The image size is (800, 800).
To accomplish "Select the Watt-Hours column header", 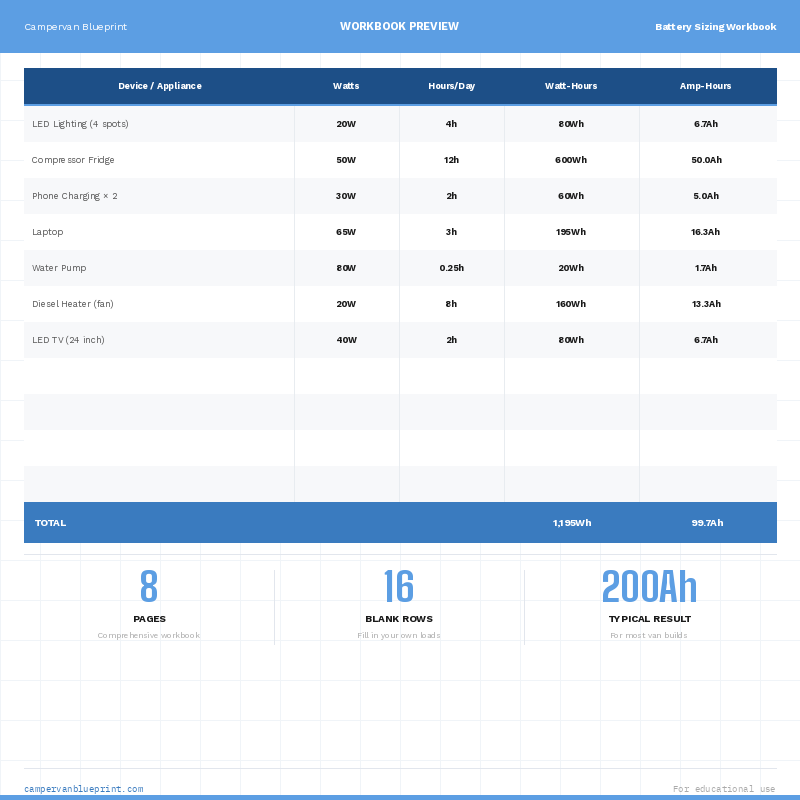I will (571, 86).
